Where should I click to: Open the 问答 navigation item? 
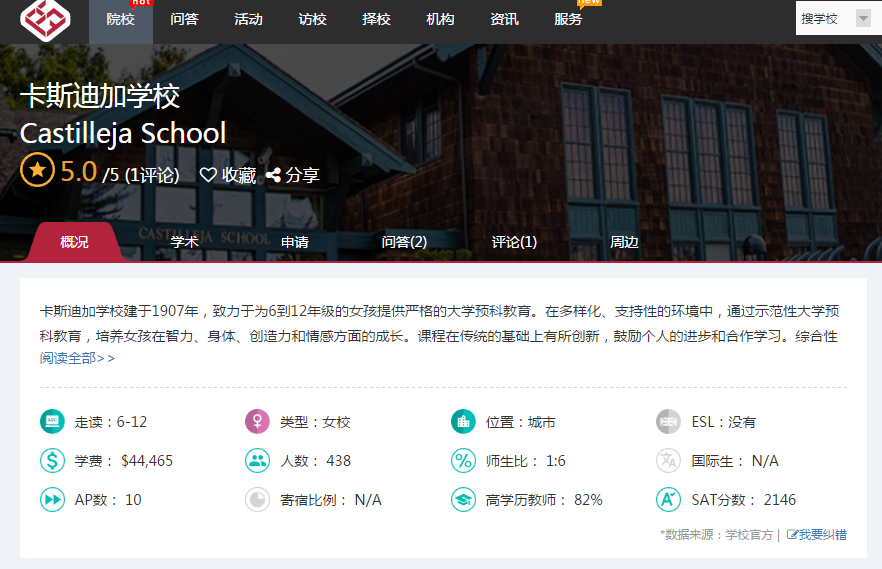pos(184,20)
